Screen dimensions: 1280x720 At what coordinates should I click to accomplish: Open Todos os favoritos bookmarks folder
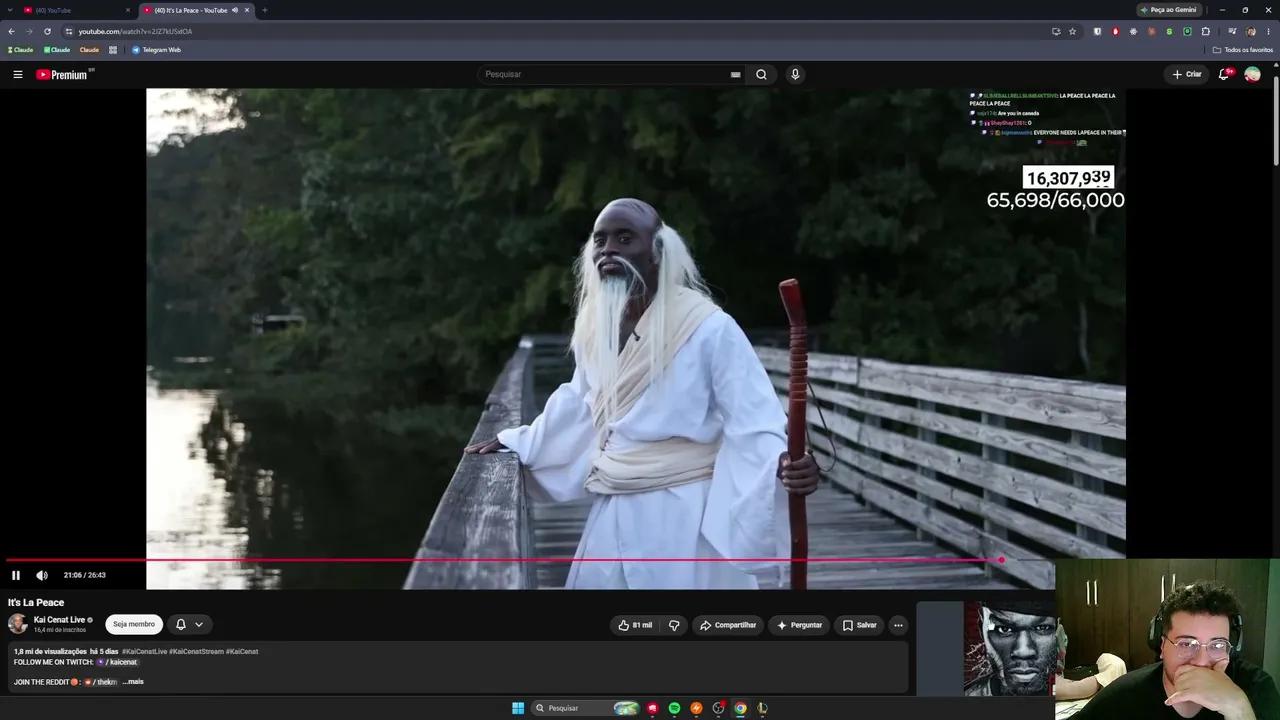pos(1243,50)
